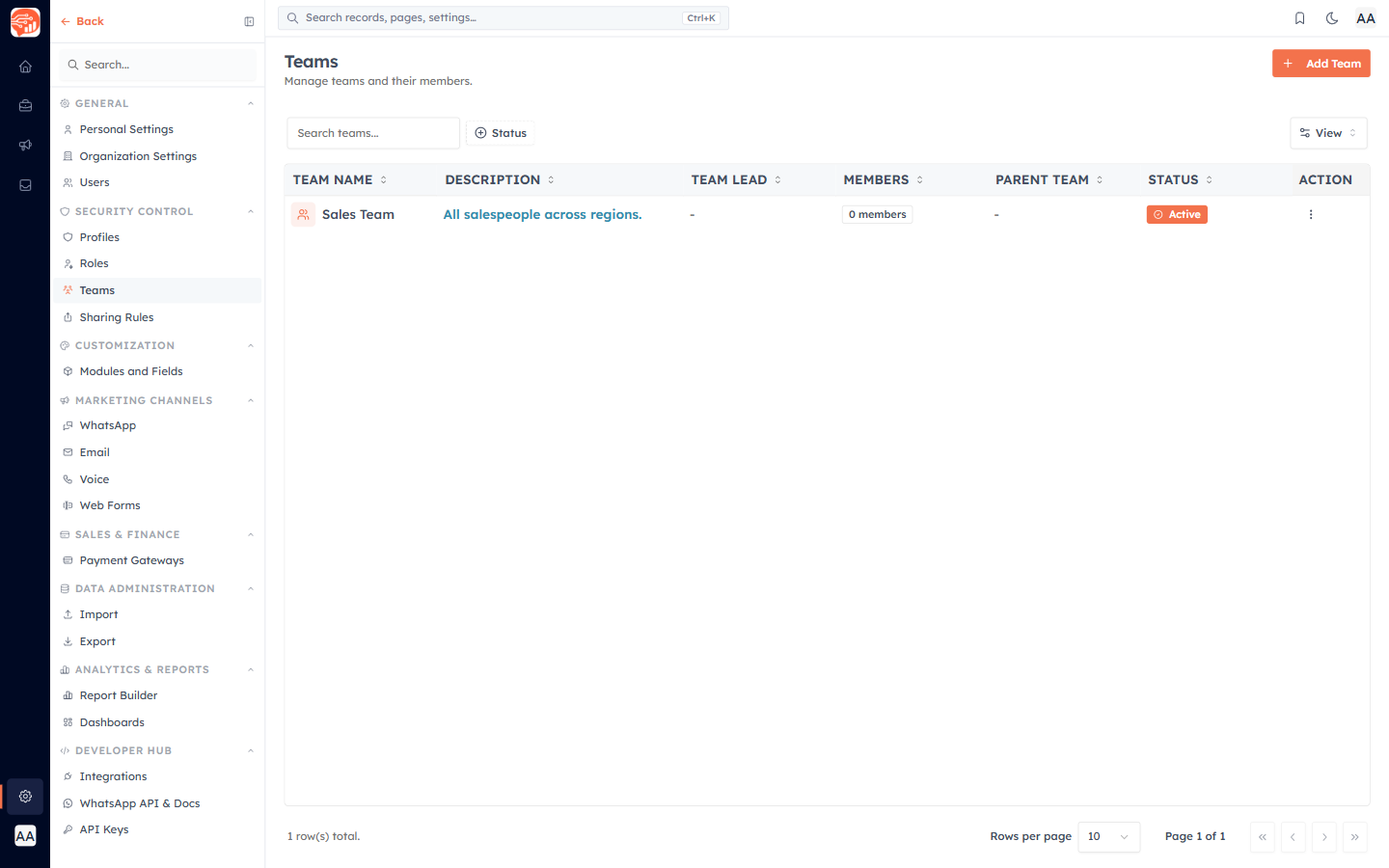Sort by Members column
Screen dimensions: 1389x868
pos(884,180)
